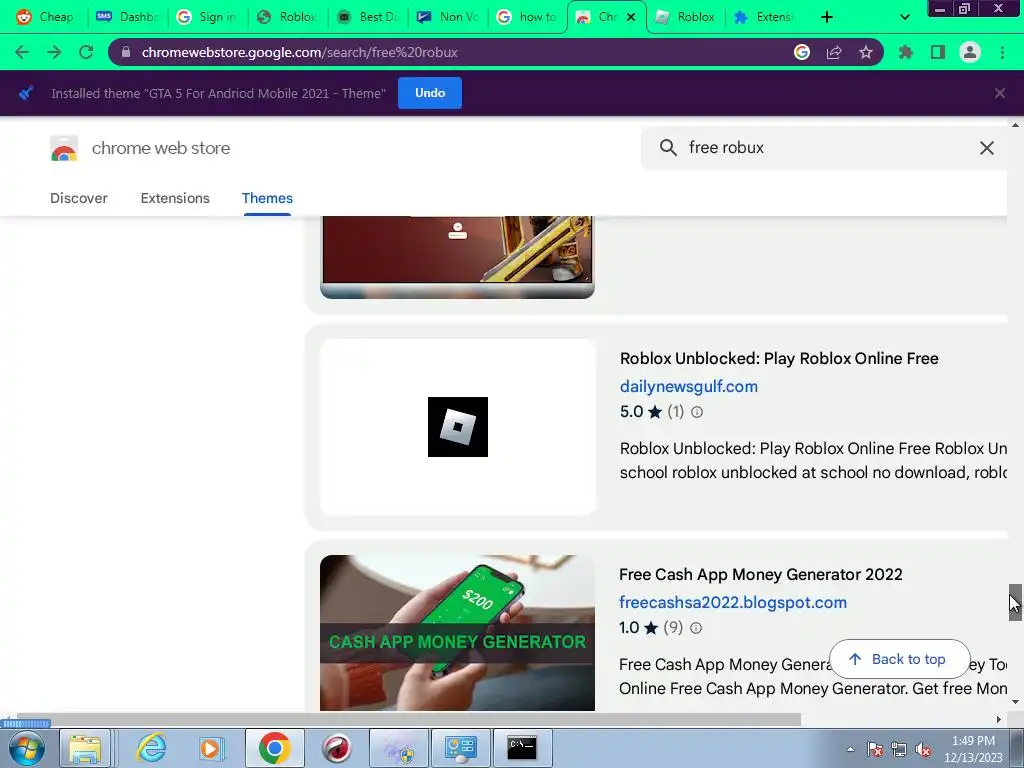The image size is (1024, 768).
Task: Open the Windows Start menu
Action: coord(27,748)
